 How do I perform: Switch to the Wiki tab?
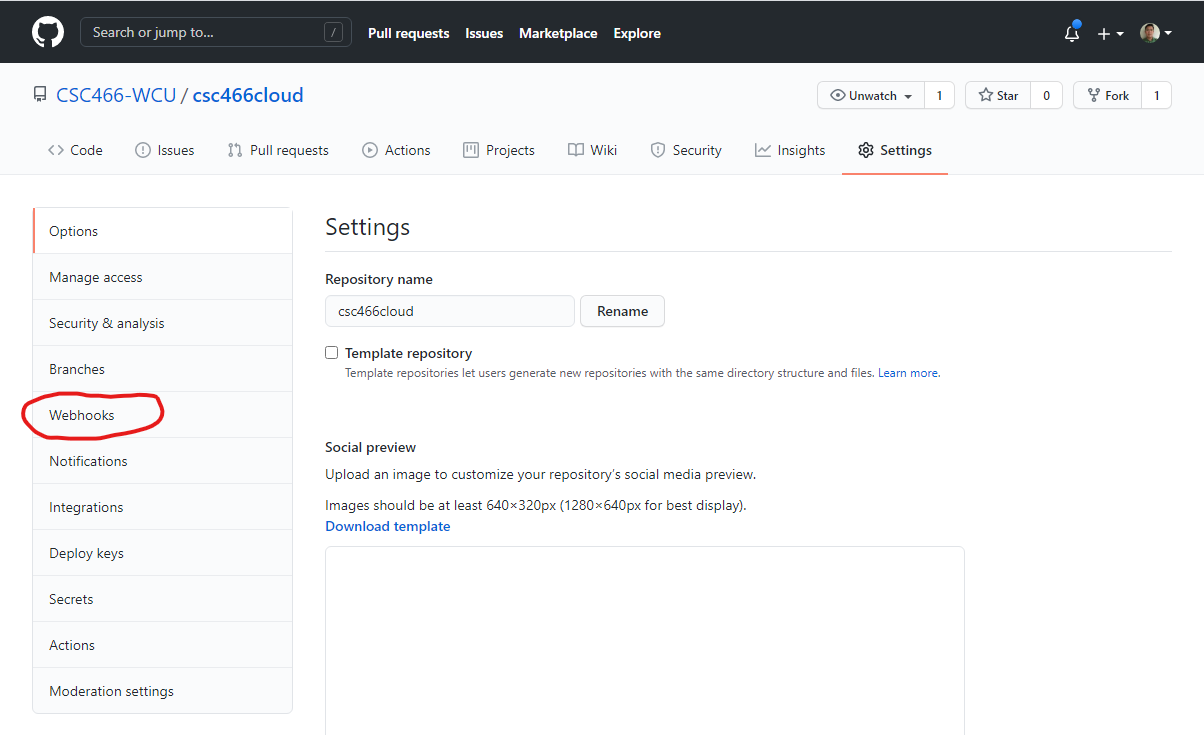[592, 150]
